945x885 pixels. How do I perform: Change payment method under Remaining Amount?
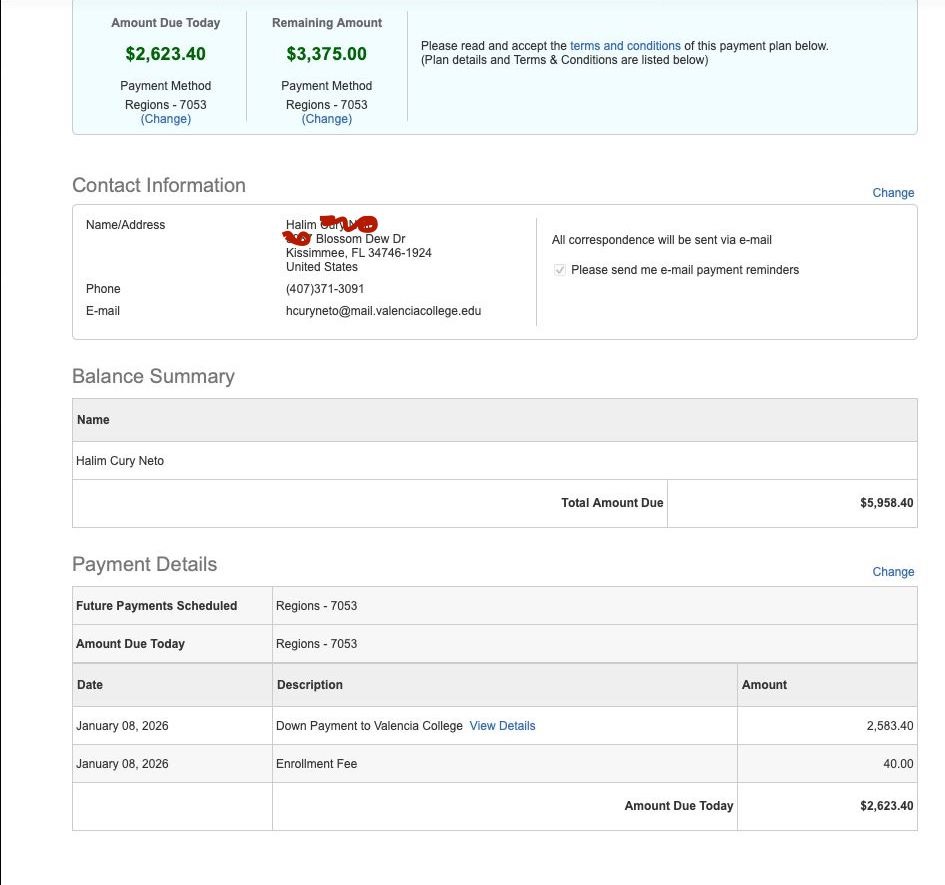pyautogui.click(x=326, y=119)
